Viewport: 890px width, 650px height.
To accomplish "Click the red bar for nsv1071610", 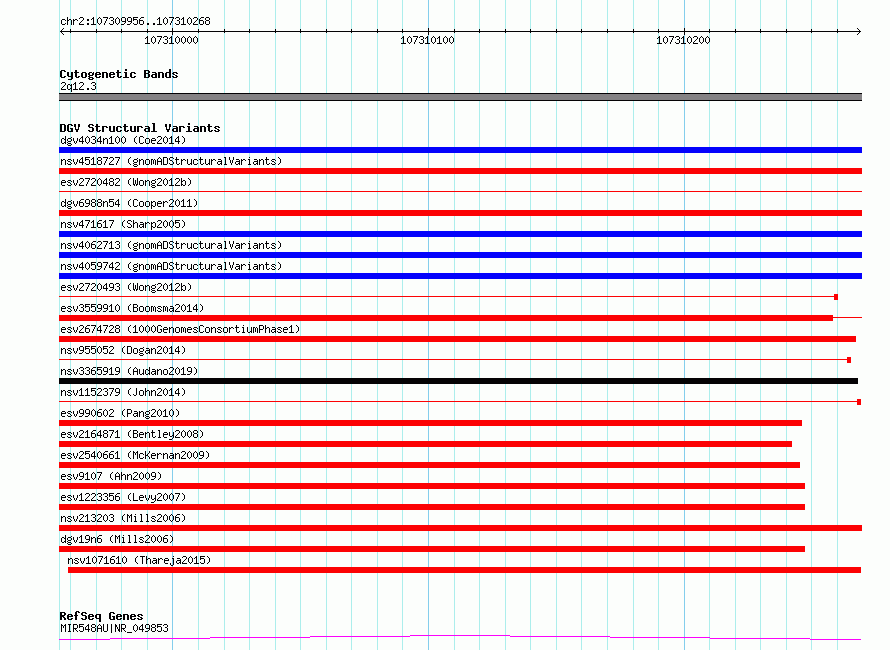I will pyautogui.click(x=464, y=570).
